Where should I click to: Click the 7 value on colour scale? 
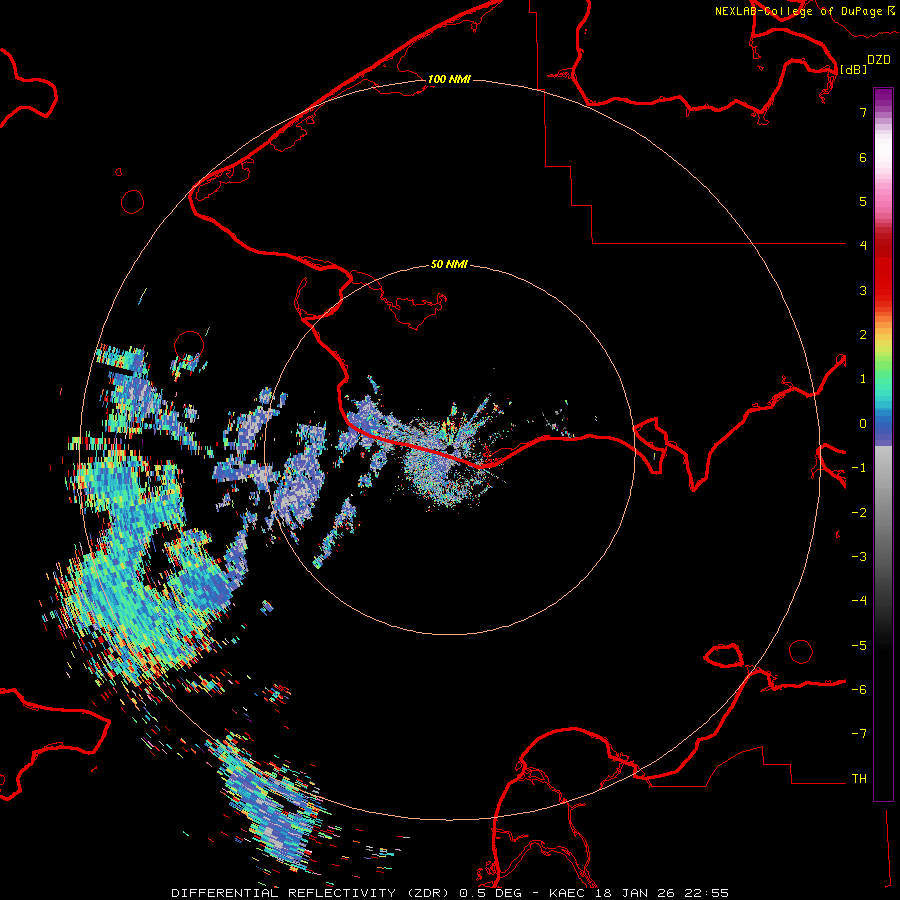tap(863, 112)
